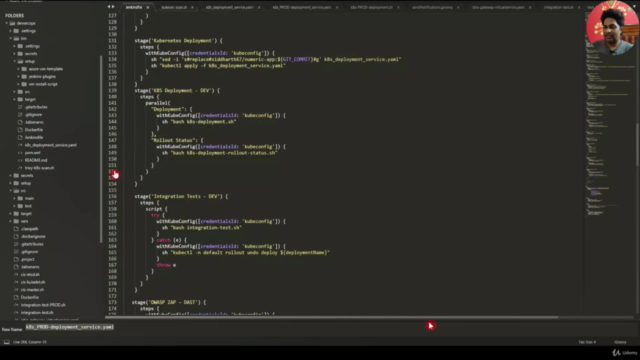Switch to the Jenkinsfile tab

point(134,7)
